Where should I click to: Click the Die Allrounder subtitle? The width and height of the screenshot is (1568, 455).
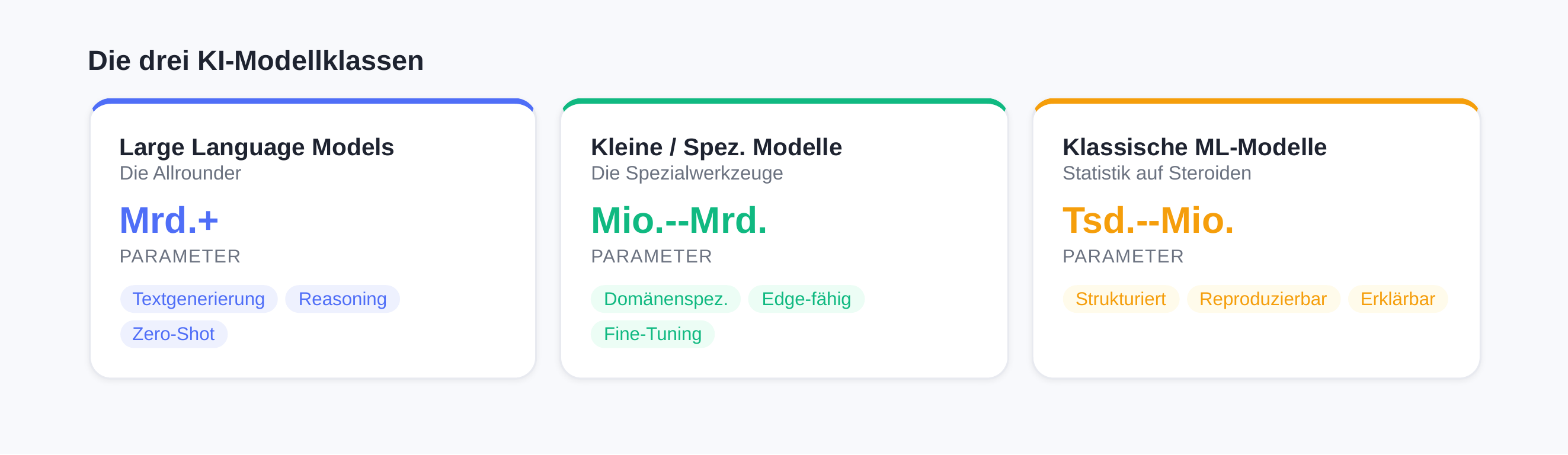(x=180, y=174)
